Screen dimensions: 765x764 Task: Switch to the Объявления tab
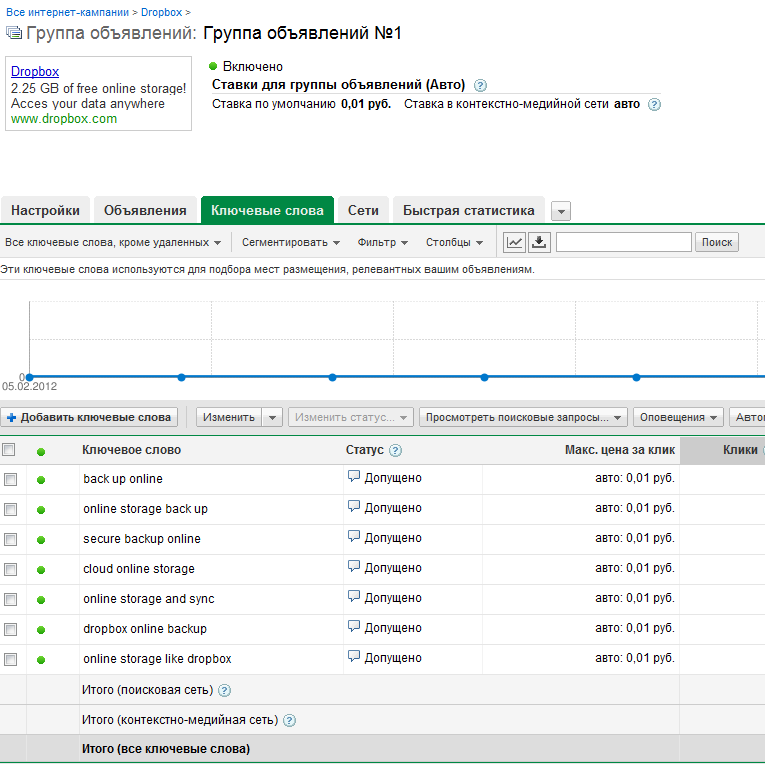145,210
